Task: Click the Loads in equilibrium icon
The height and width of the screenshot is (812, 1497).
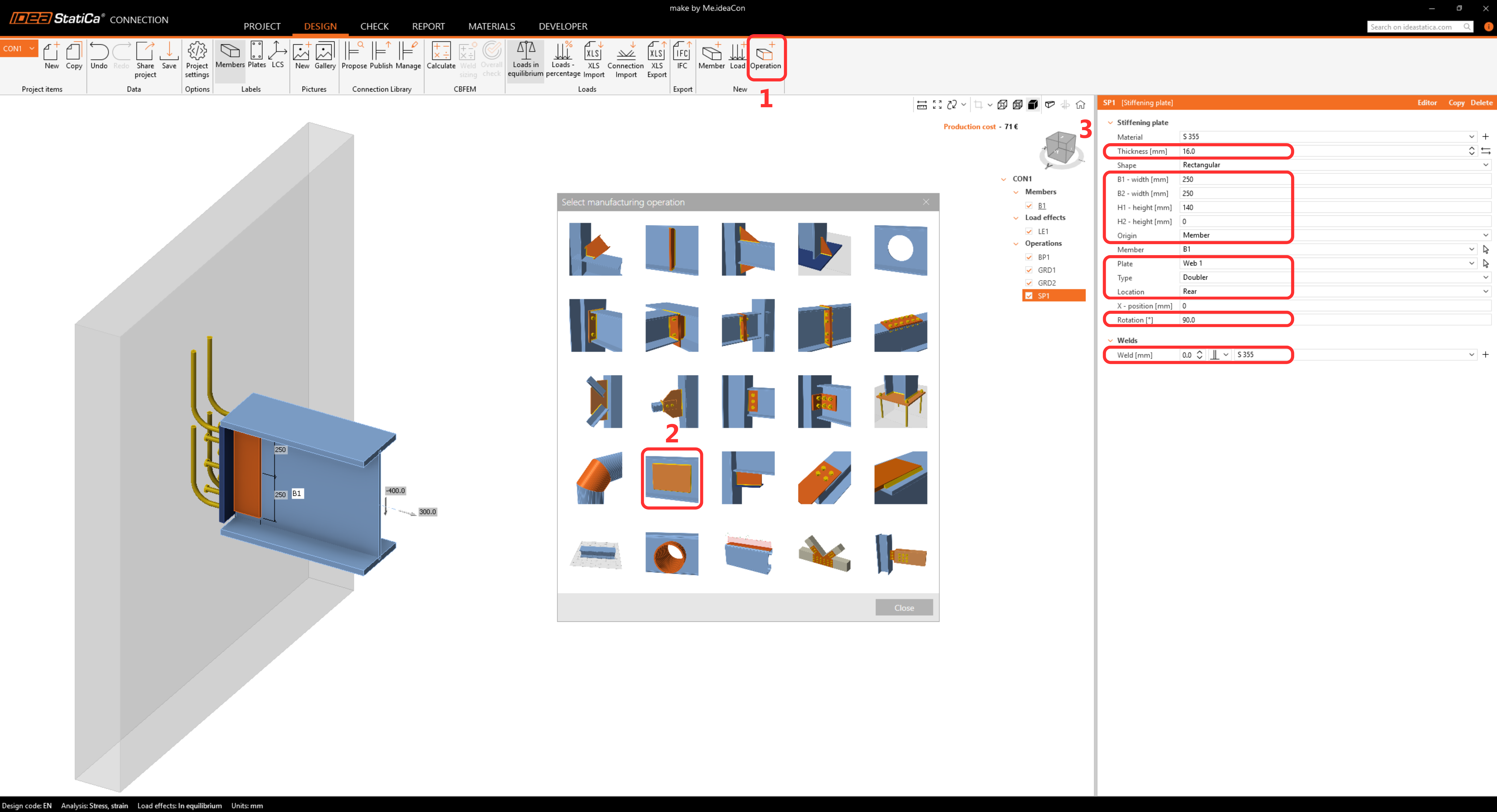Action: point(525,58)
